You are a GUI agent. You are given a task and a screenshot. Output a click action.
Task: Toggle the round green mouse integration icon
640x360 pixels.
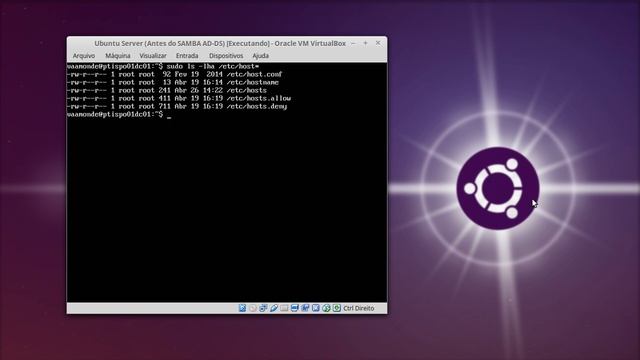[x=326, y=308]
